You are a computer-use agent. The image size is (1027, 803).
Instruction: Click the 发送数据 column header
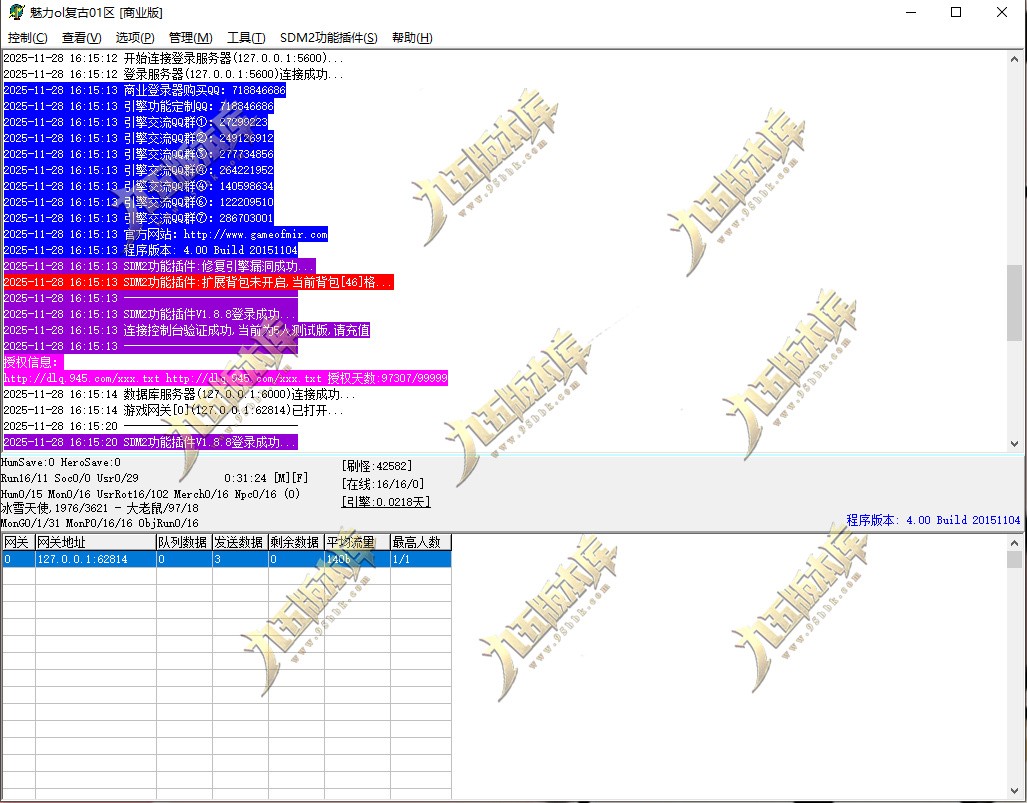(240, 542)
